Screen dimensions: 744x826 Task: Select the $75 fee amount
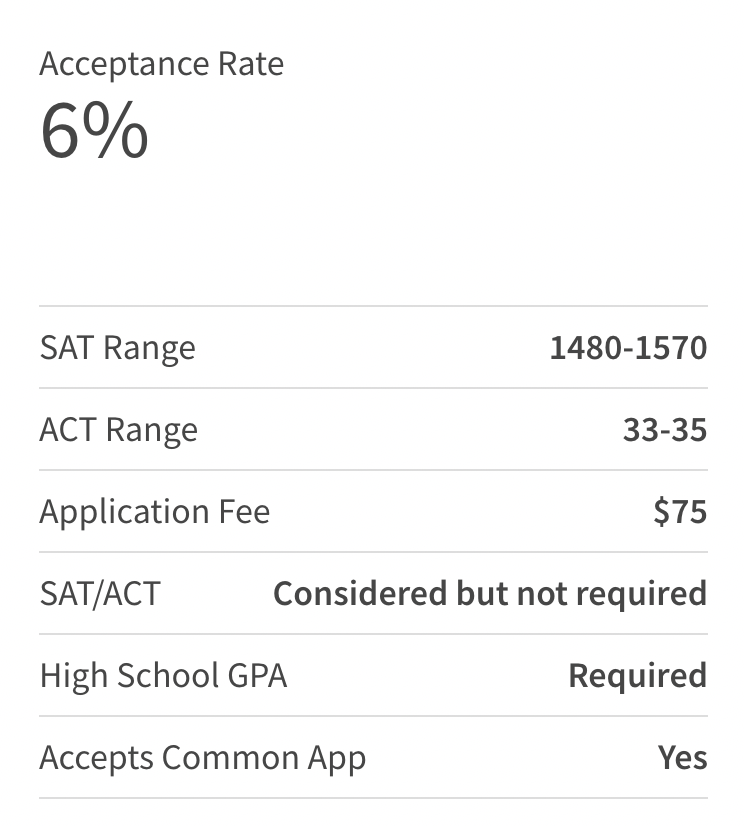click(x=680, y=512)
